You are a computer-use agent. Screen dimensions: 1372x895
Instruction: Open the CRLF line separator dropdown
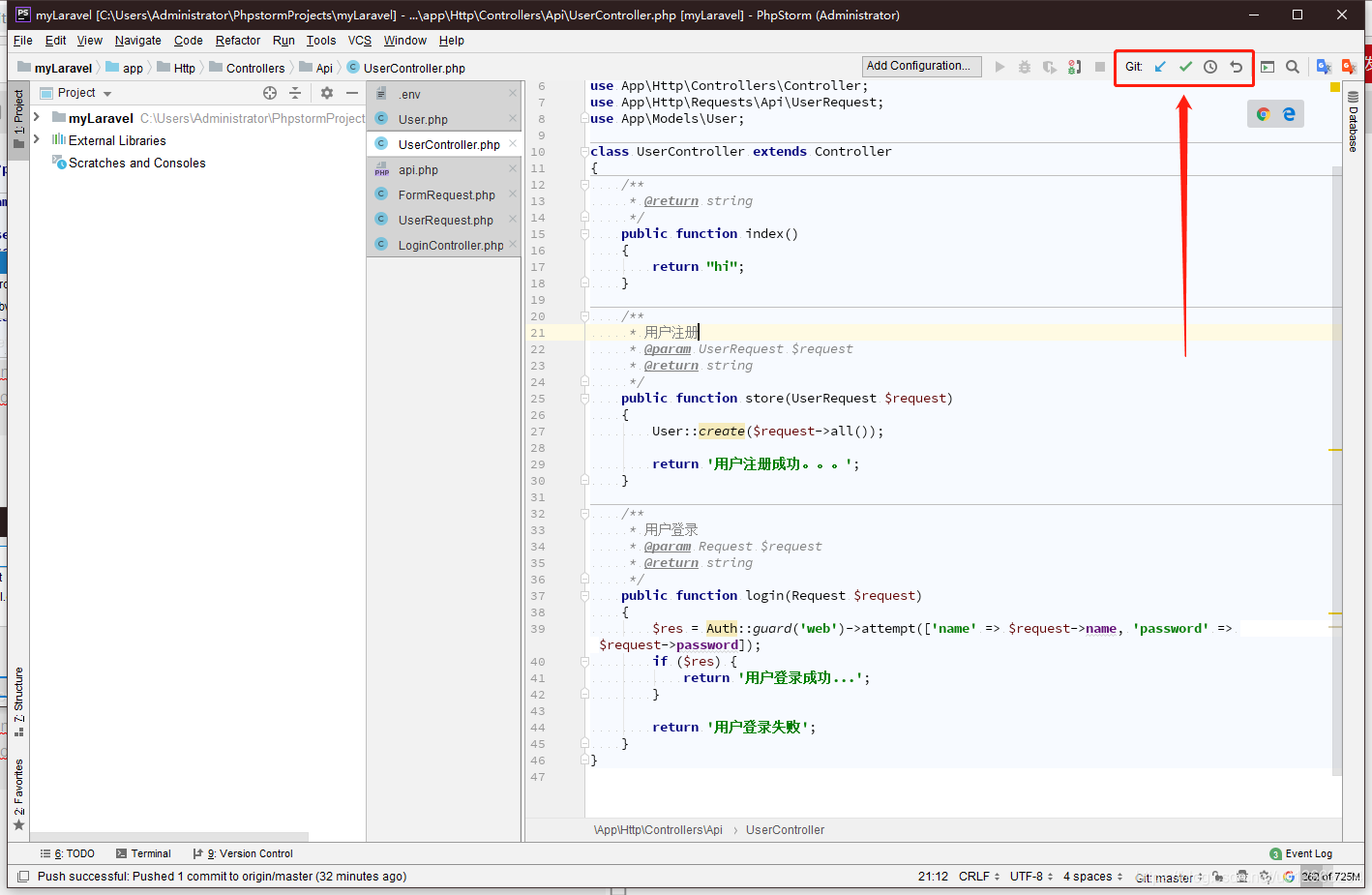point(980,877)
